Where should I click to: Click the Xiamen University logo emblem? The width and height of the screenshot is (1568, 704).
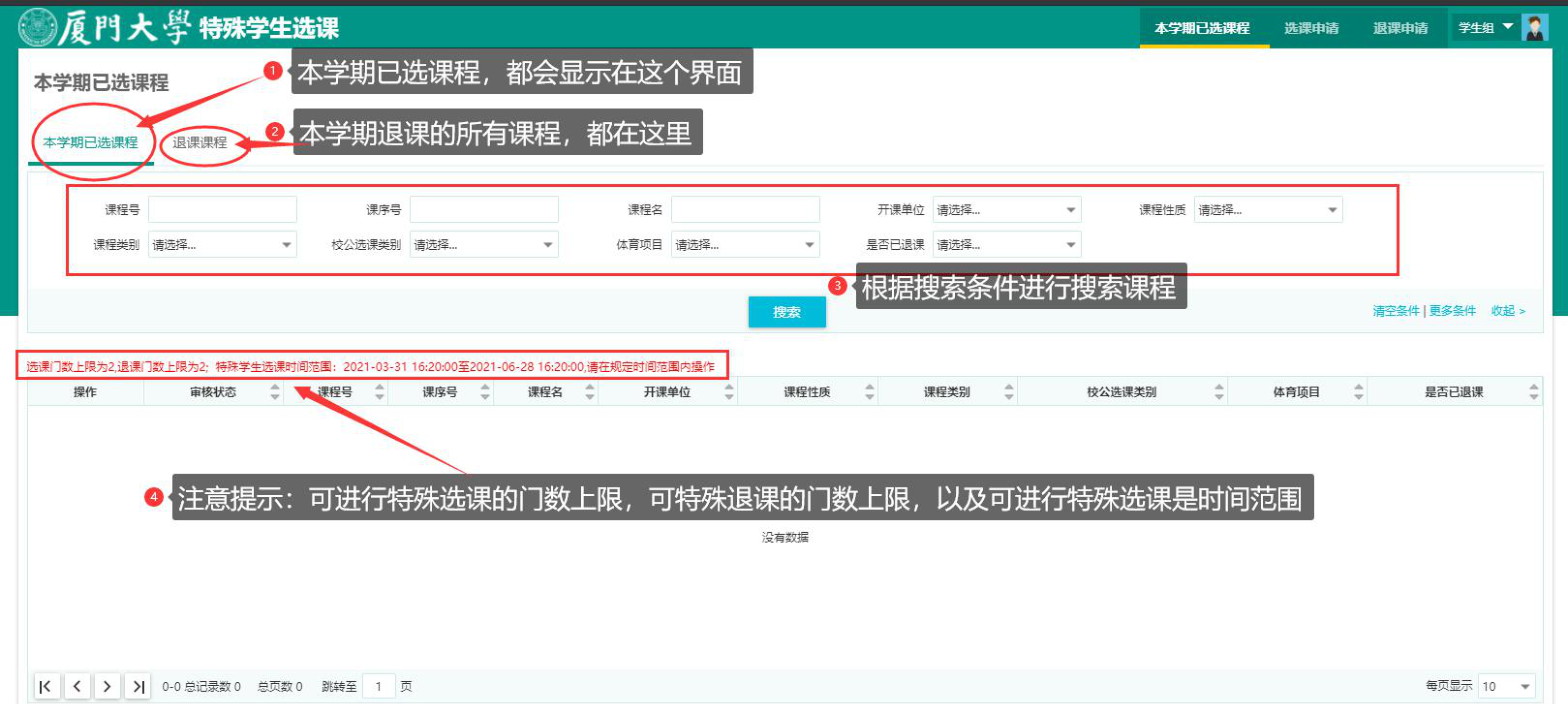pos(38,27)
